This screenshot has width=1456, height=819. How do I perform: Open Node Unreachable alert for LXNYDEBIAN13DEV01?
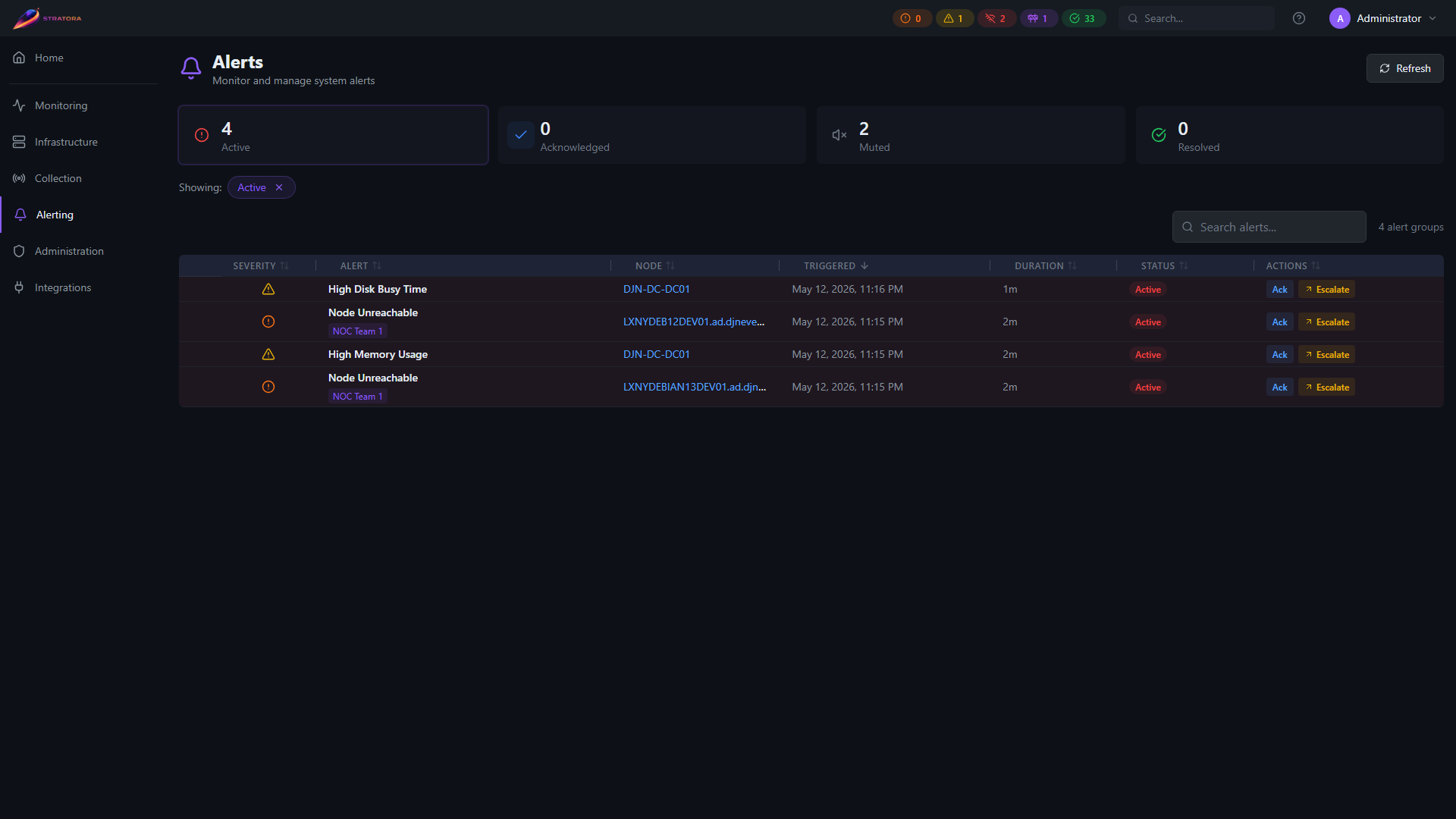pyautogui.click(x=373, y=378)
